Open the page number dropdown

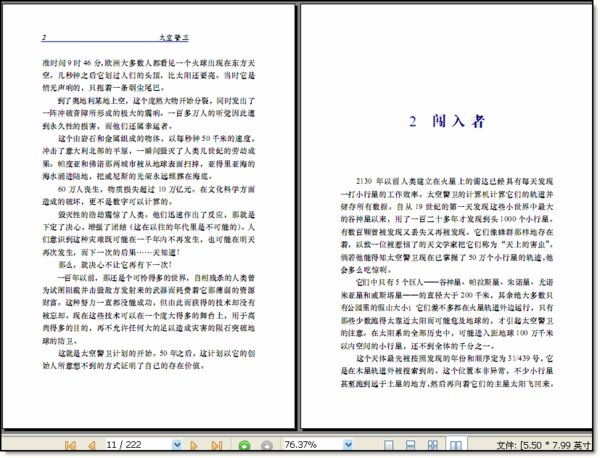click(x=177, y=445)
